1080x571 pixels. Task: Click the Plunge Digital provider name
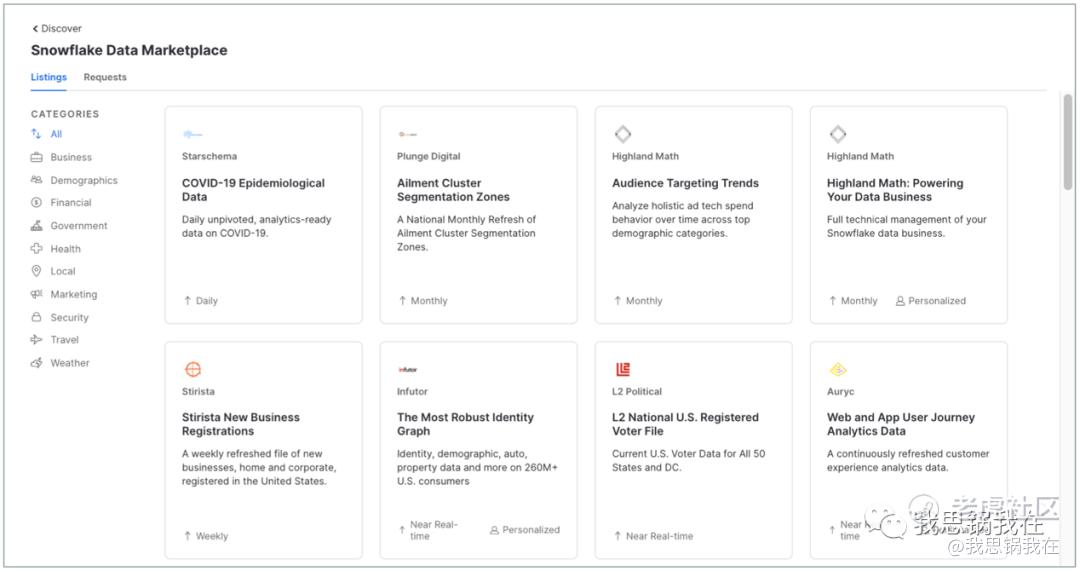pyautogui.click(x=428, y=156)
